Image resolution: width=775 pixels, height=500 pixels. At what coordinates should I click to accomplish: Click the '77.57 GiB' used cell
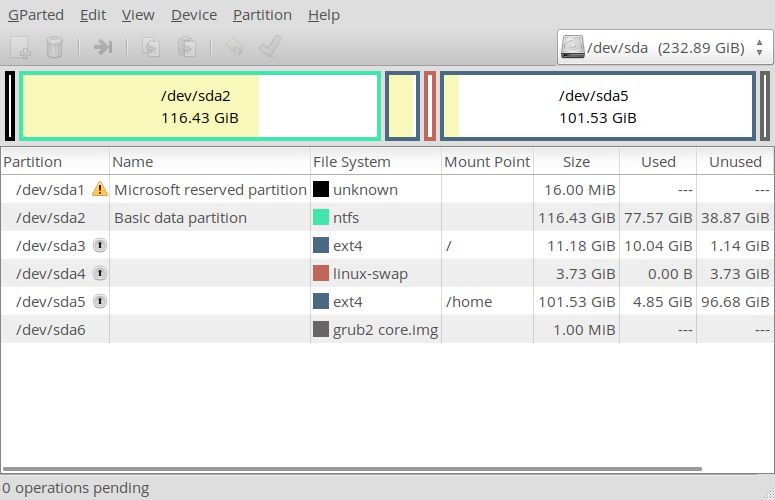coord(658,218)
